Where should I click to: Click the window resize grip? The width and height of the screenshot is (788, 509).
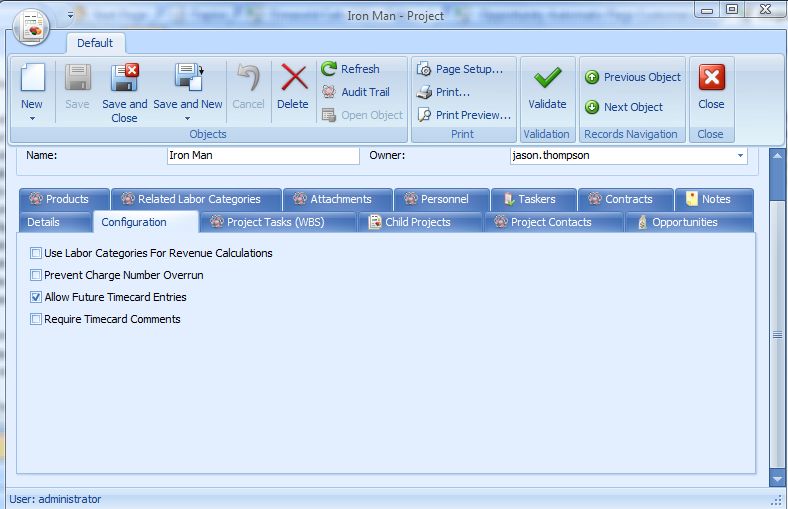click(776, 500)
